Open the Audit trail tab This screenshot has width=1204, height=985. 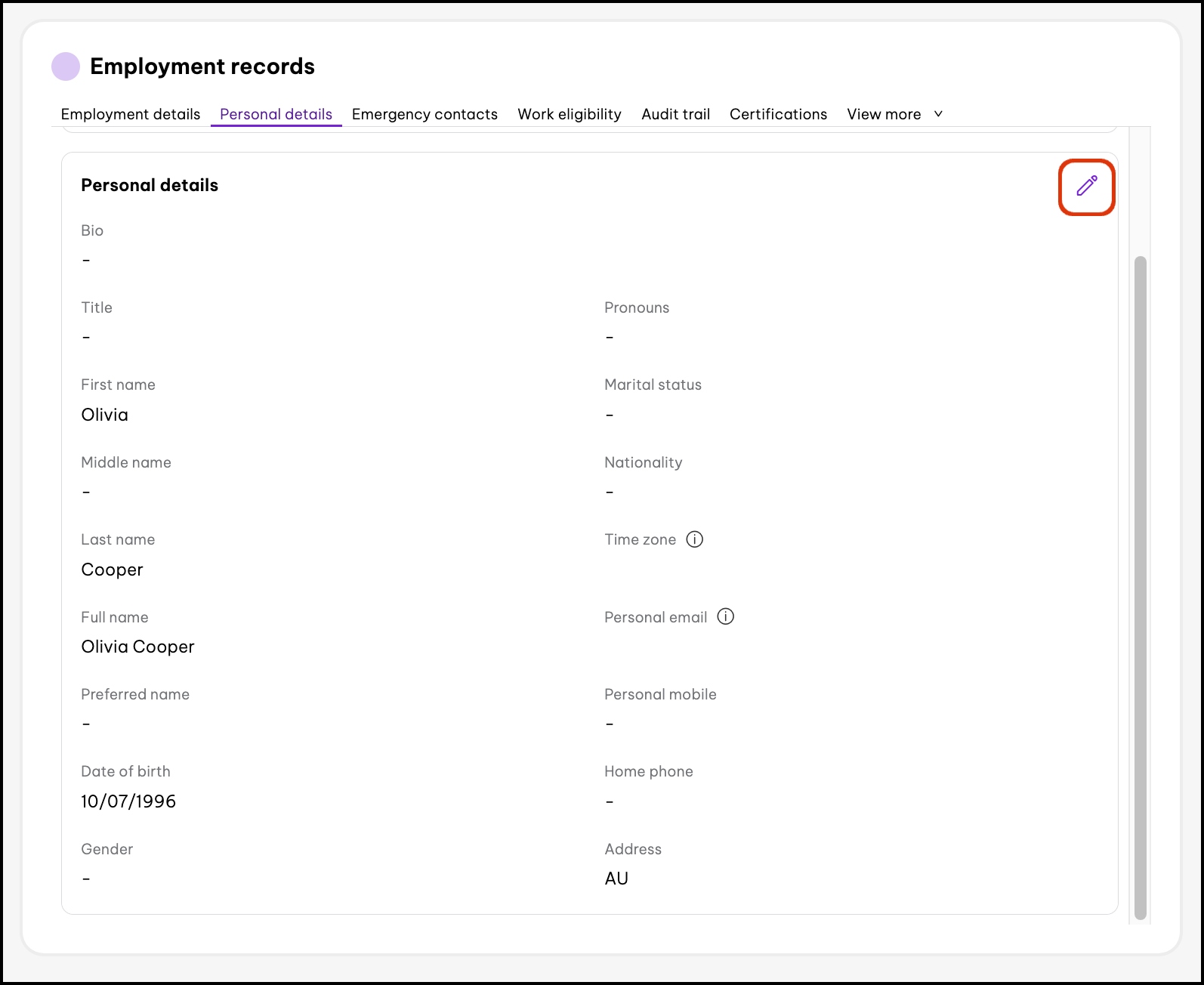[x=675, y=114]
